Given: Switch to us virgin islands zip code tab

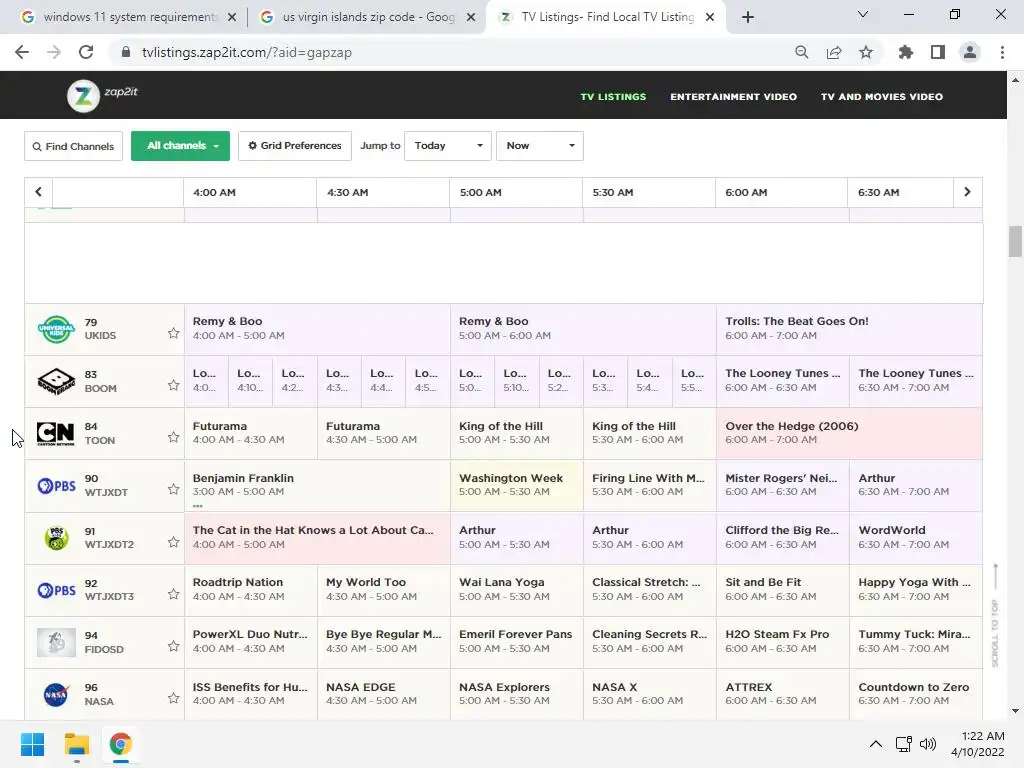Looking at the screenshot, I should [x=368, y=17].
